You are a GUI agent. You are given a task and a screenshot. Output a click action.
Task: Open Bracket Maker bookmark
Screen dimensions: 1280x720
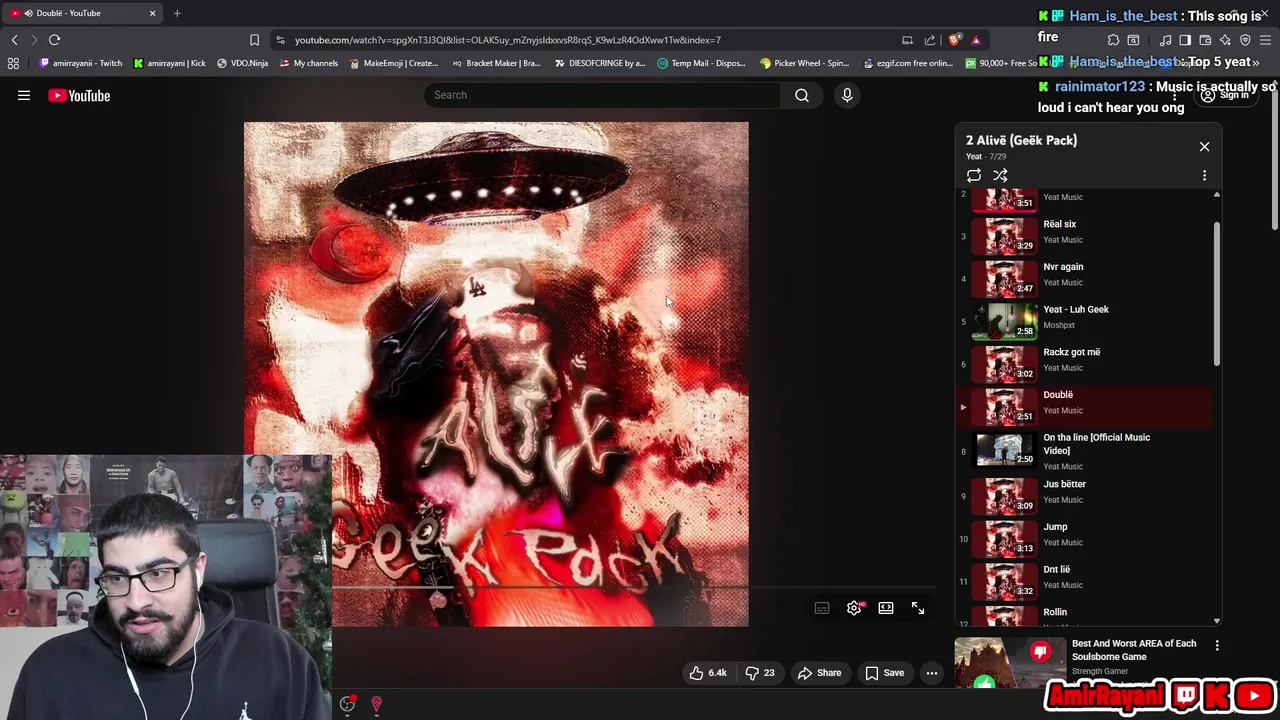(x=495, y=63)
